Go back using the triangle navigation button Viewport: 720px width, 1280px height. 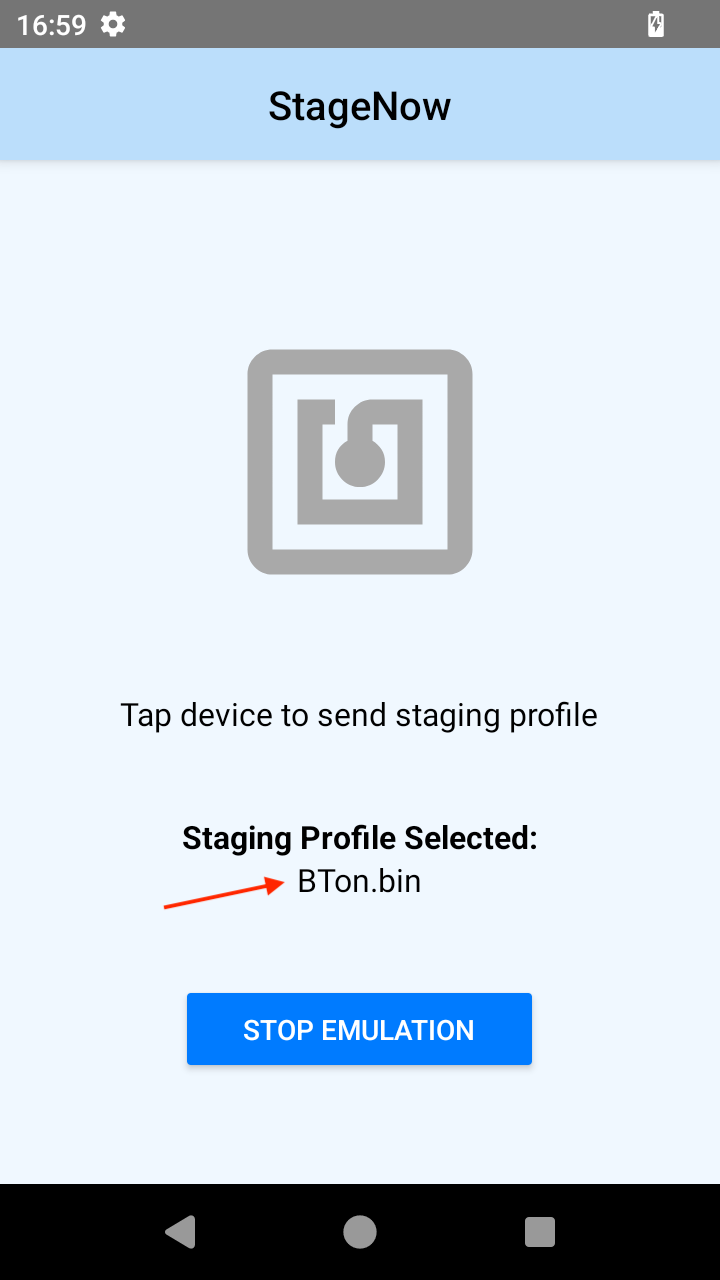click(x=180, y=1232)
